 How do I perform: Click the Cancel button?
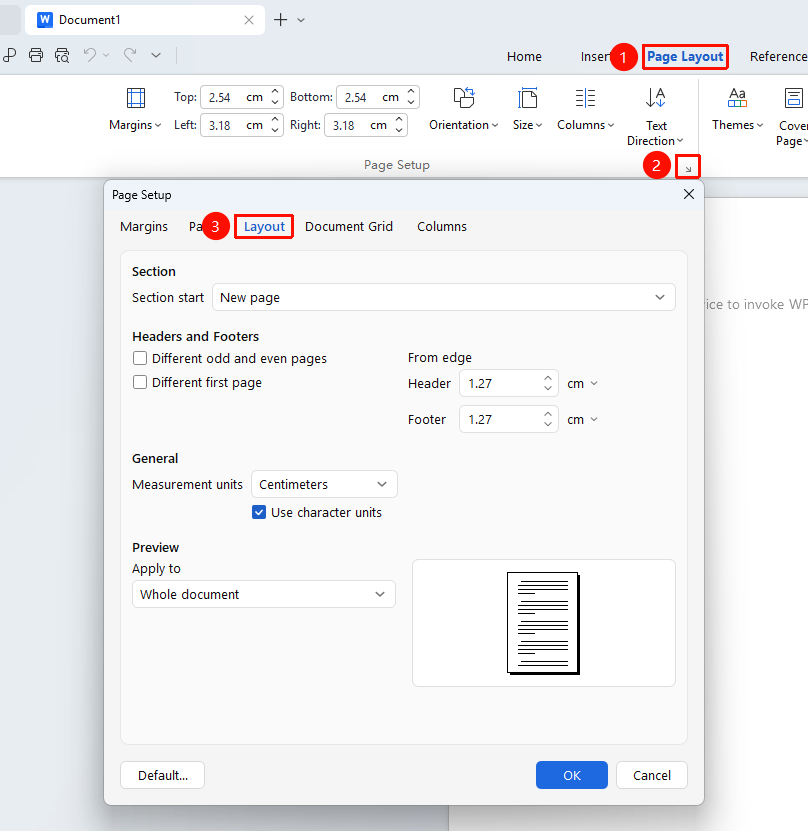(x=652, y=775)
